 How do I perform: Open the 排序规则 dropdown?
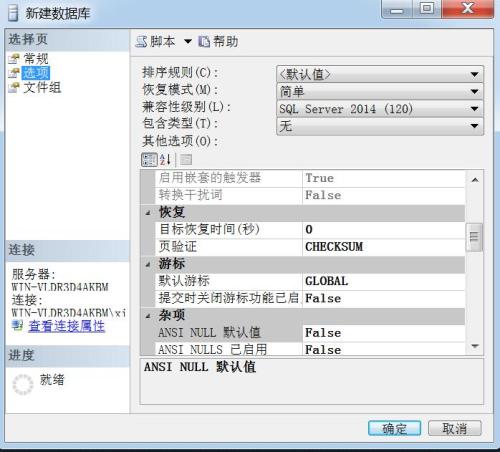point(380,74)
